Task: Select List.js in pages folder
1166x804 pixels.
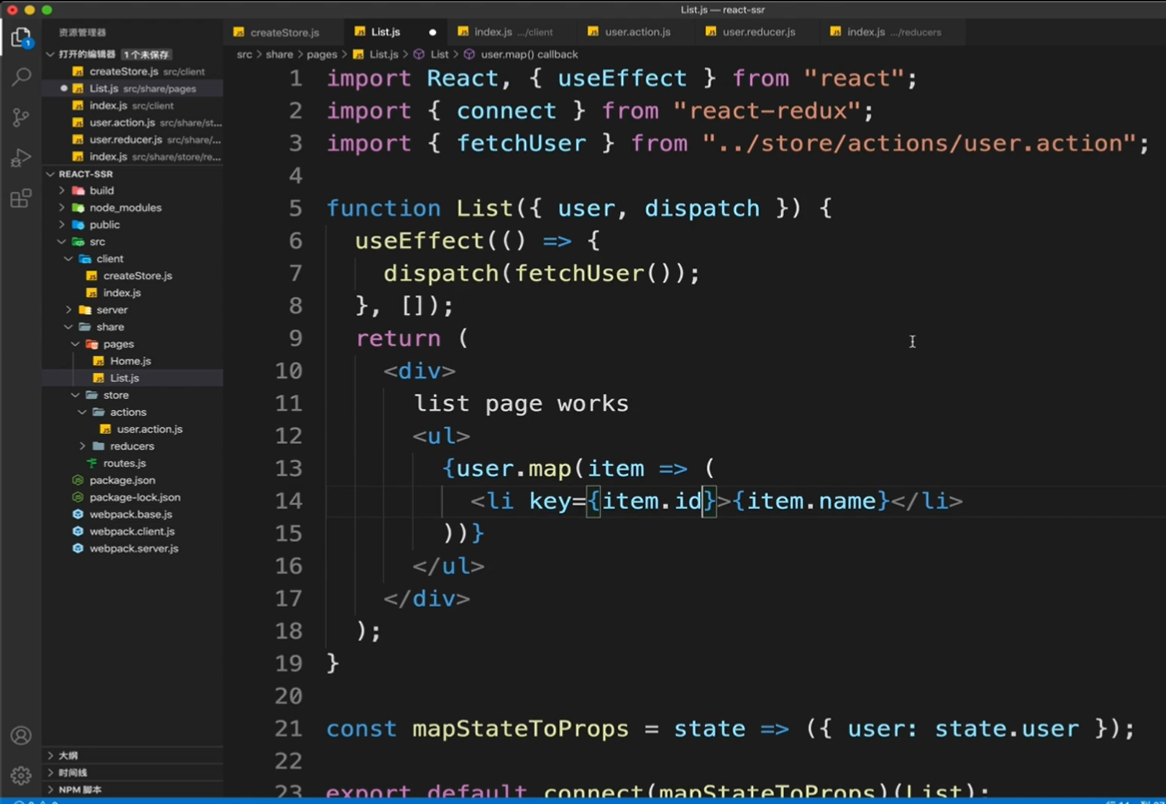Action: (133, 379)
